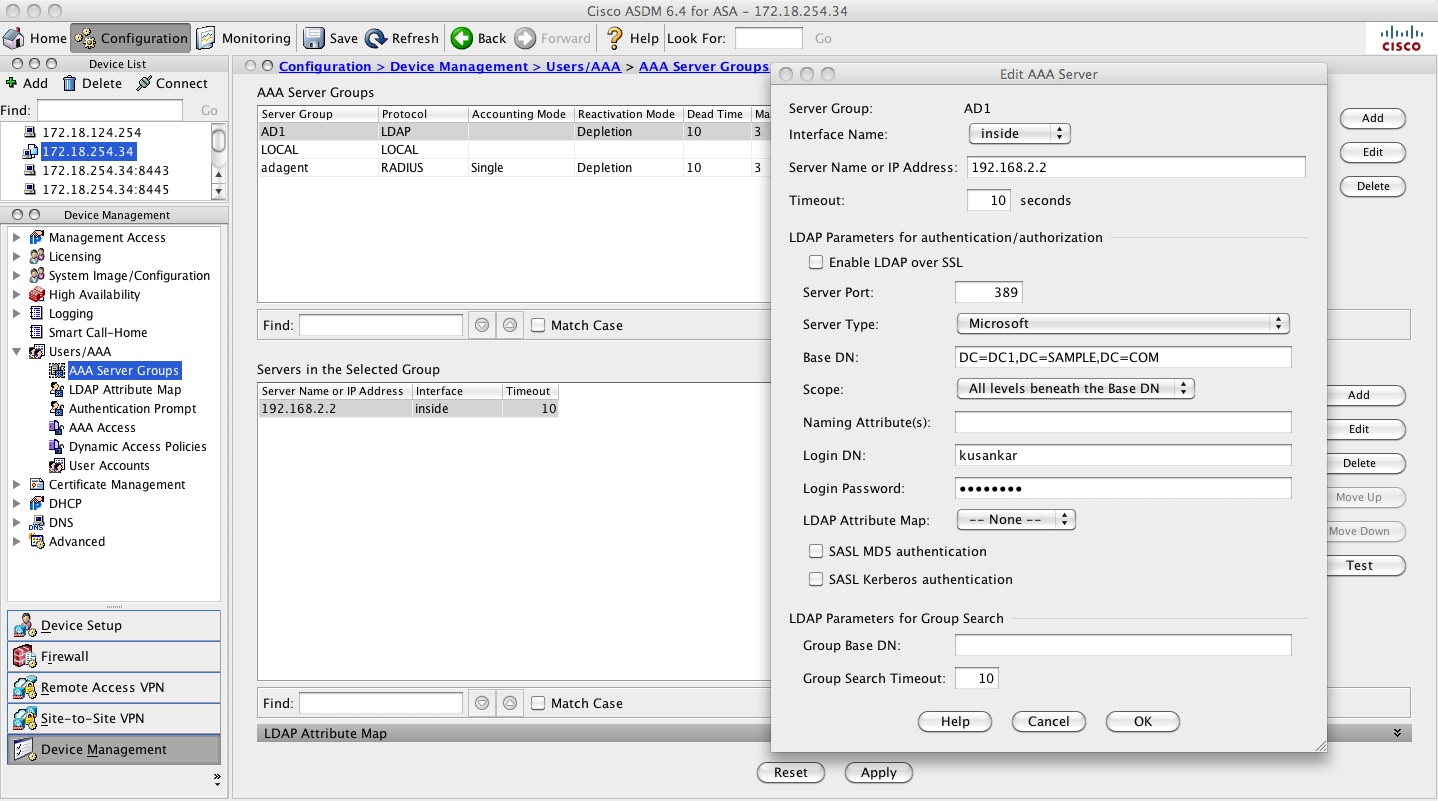This screenshot has height=801, width=1438.
Task: Click the Home toolbar icon
Action: pos(15,38)
